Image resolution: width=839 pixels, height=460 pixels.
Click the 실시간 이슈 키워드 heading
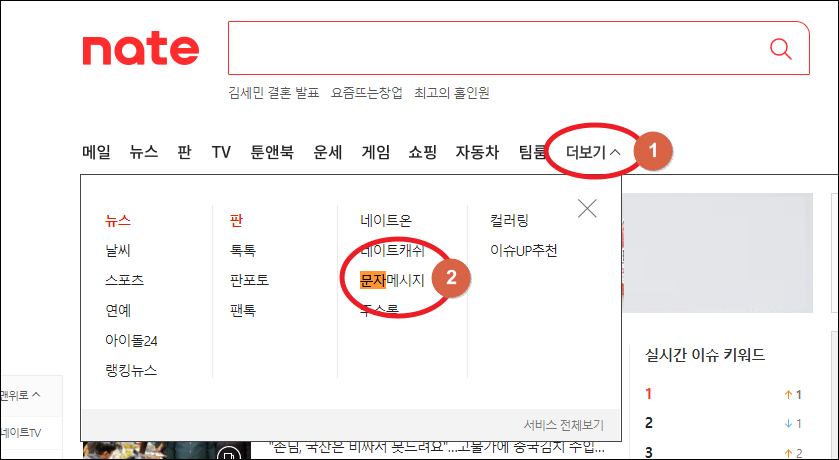(x=705, y=355)
